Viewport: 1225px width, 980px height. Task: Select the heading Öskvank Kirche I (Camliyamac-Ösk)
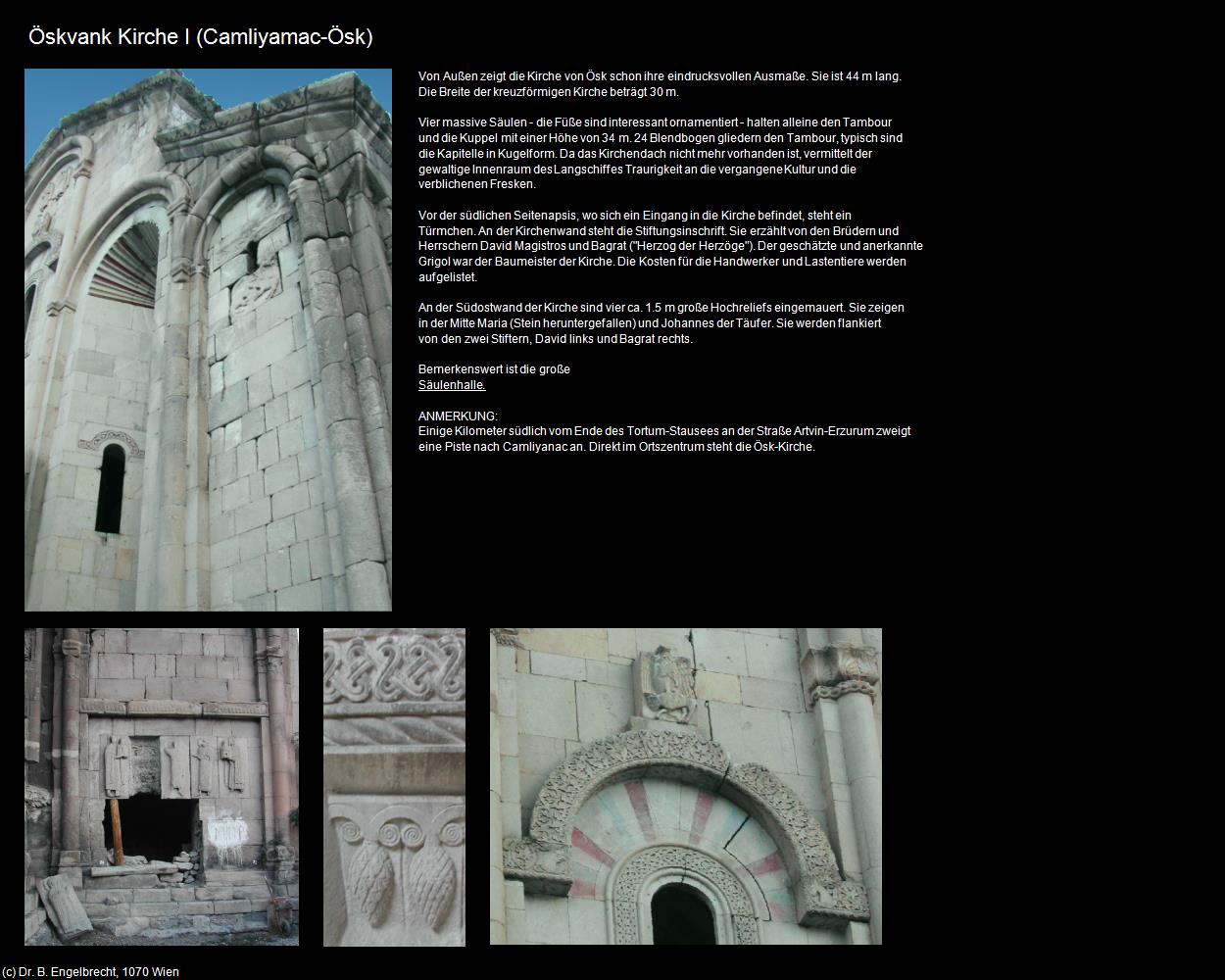click(201, 37)
